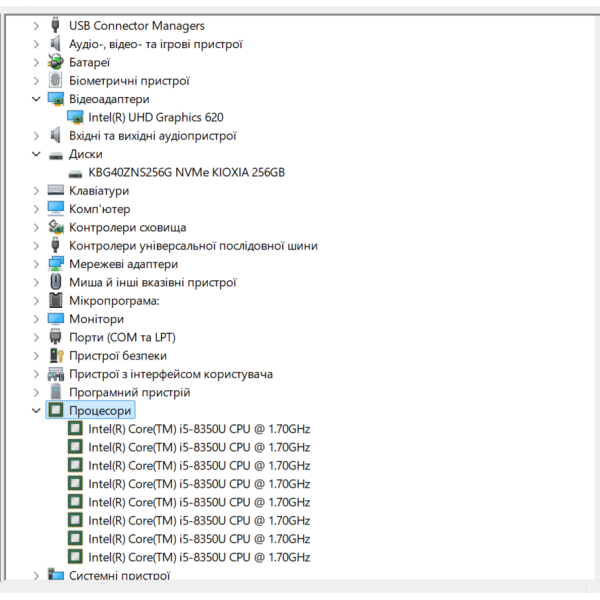Image resolution: width=600 pixels, height=600 pixels.
Task: Click the Пристрої з інтерфейсом користувача icon
Action: 55,374
